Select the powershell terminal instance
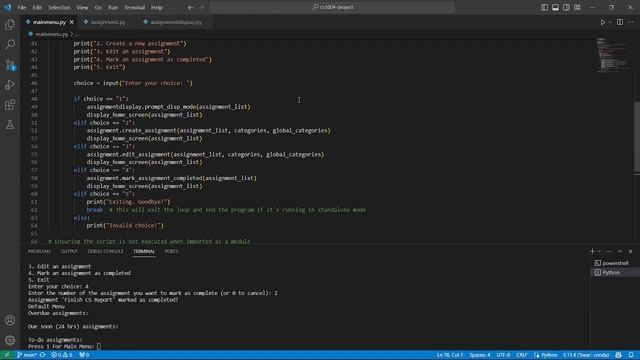The width and height of the screenshot is (640, 360). [x=615, y=263]
